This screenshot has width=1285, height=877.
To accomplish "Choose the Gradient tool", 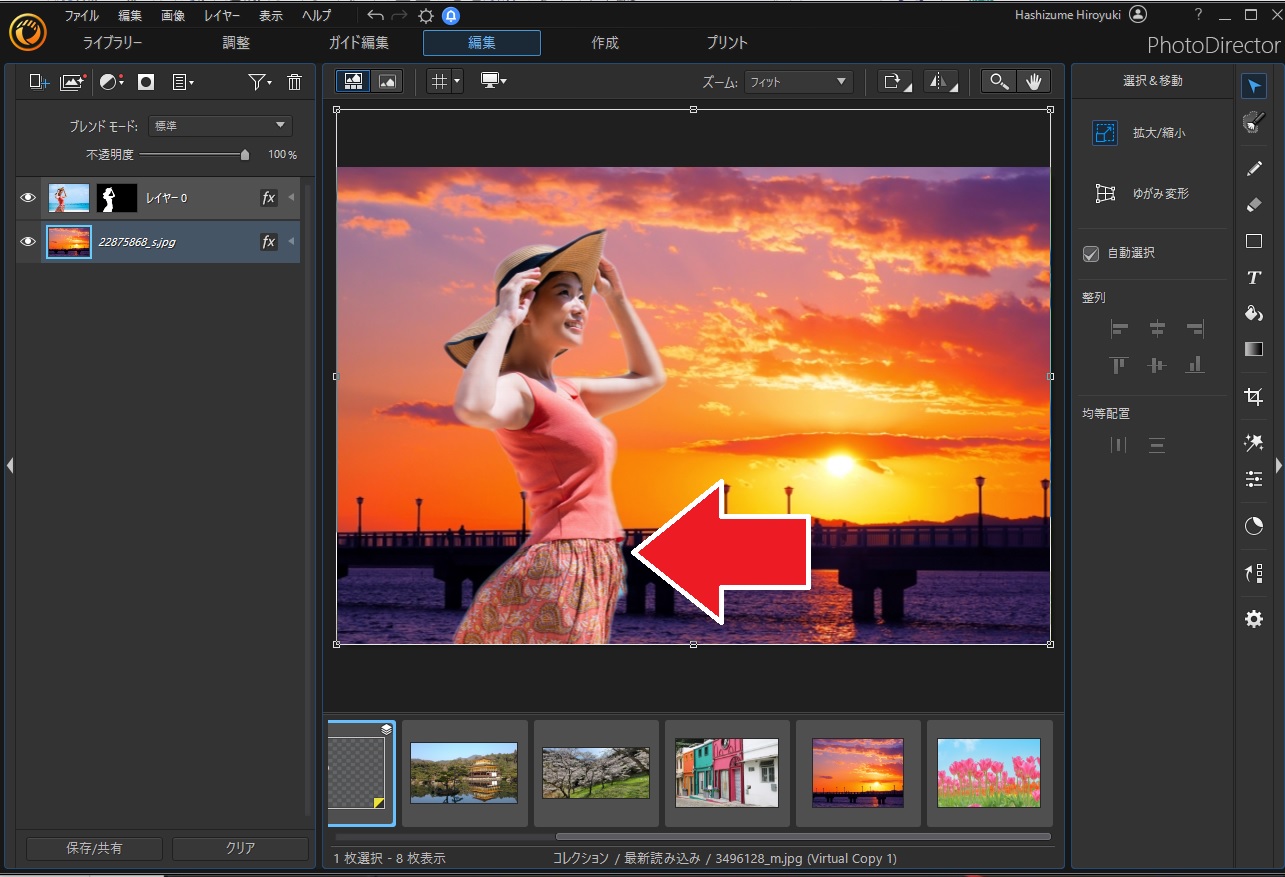I will 1253,349.
